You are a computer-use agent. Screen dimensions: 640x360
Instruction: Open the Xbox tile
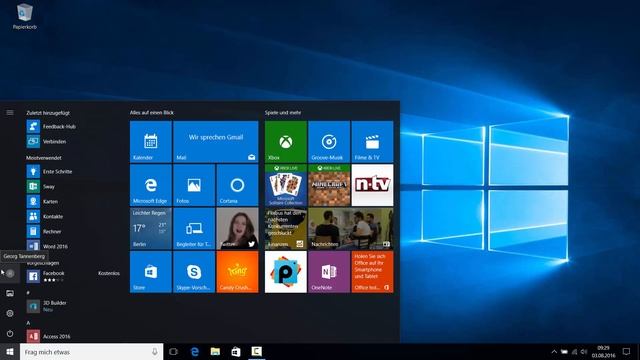tap(286, 142)
